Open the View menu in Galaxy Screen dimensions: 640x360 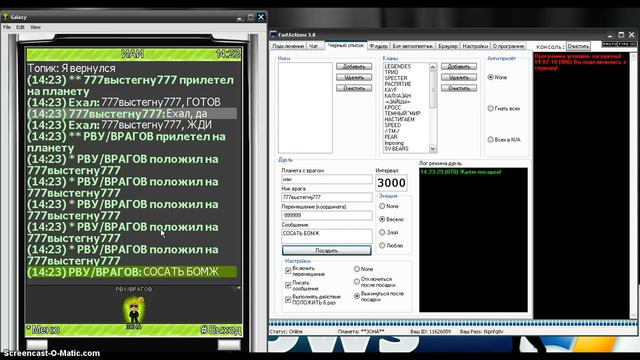coord(35,27)
